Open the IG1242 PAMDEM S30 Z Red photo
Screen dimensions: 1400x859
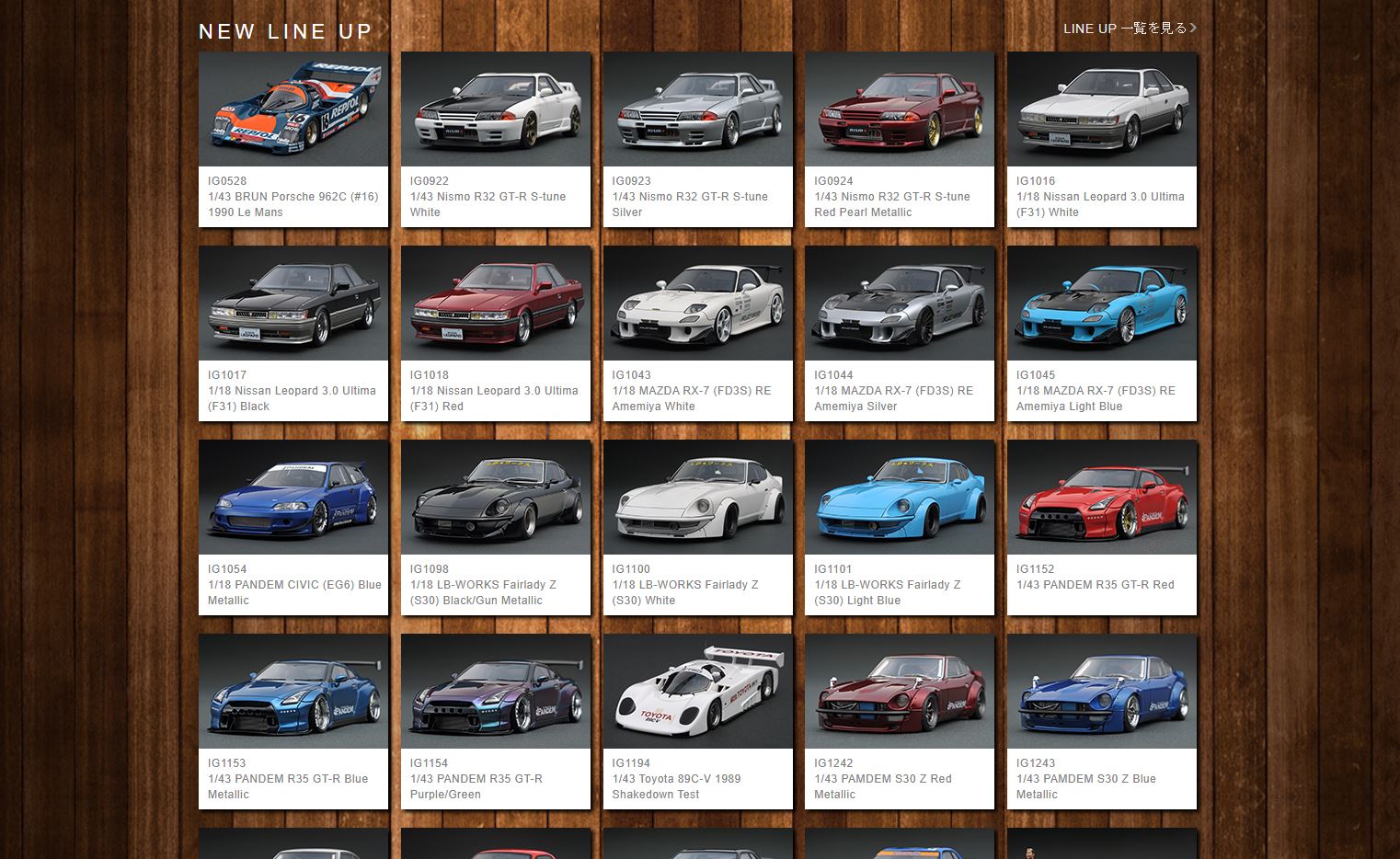[900, 692]
